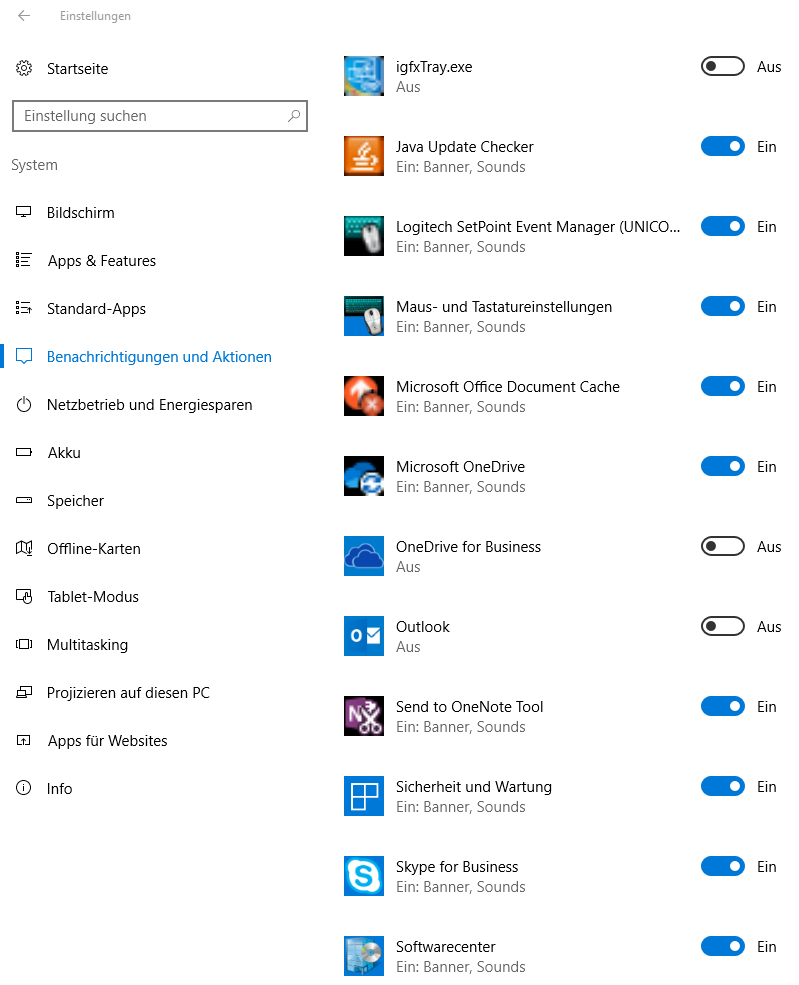
Task: Open Speicher settings page
Action: click(x=75, y=501)
